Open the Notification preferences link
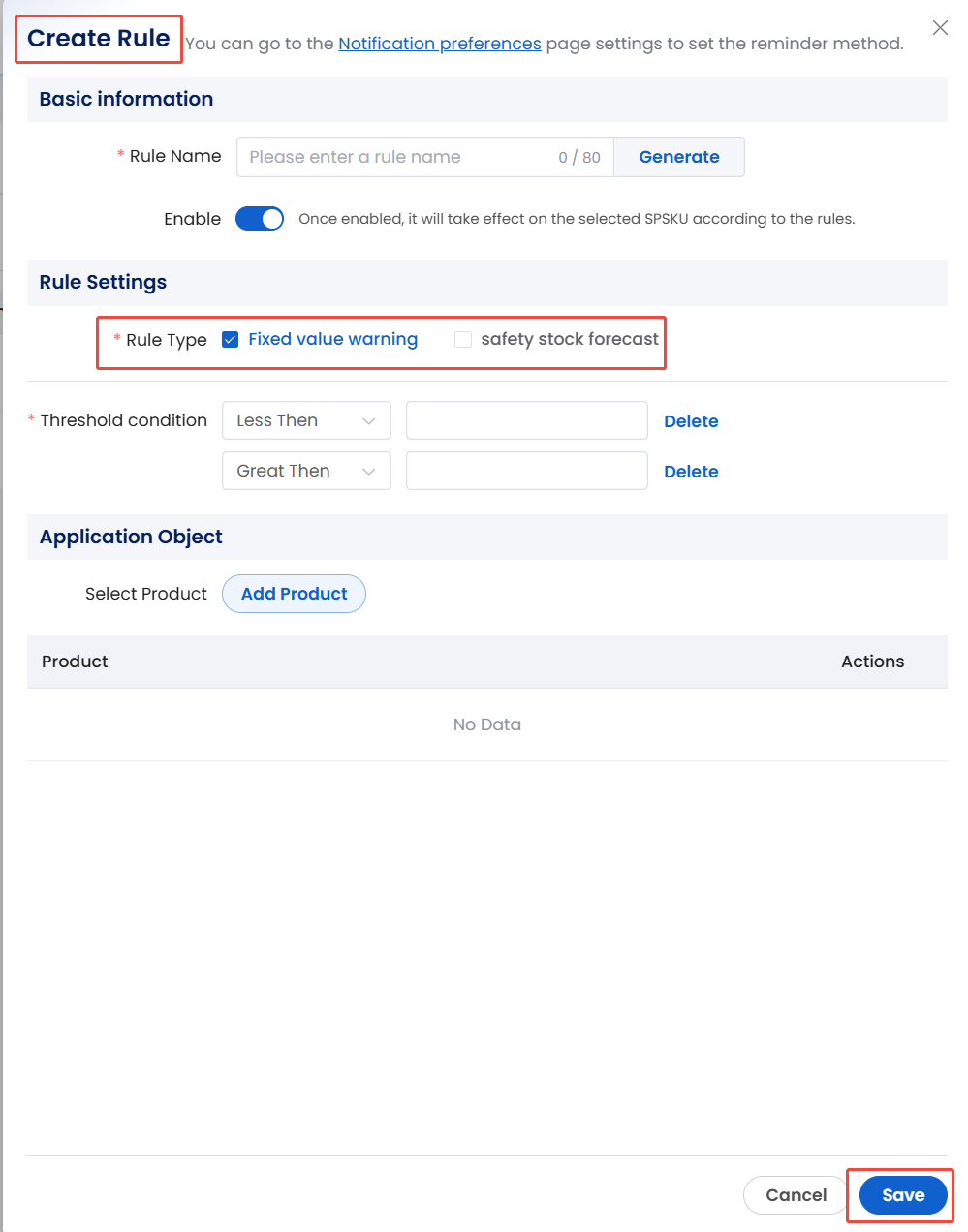This screenshot has height=1232, width=968. pyautogui.click(x=440, y=44)
